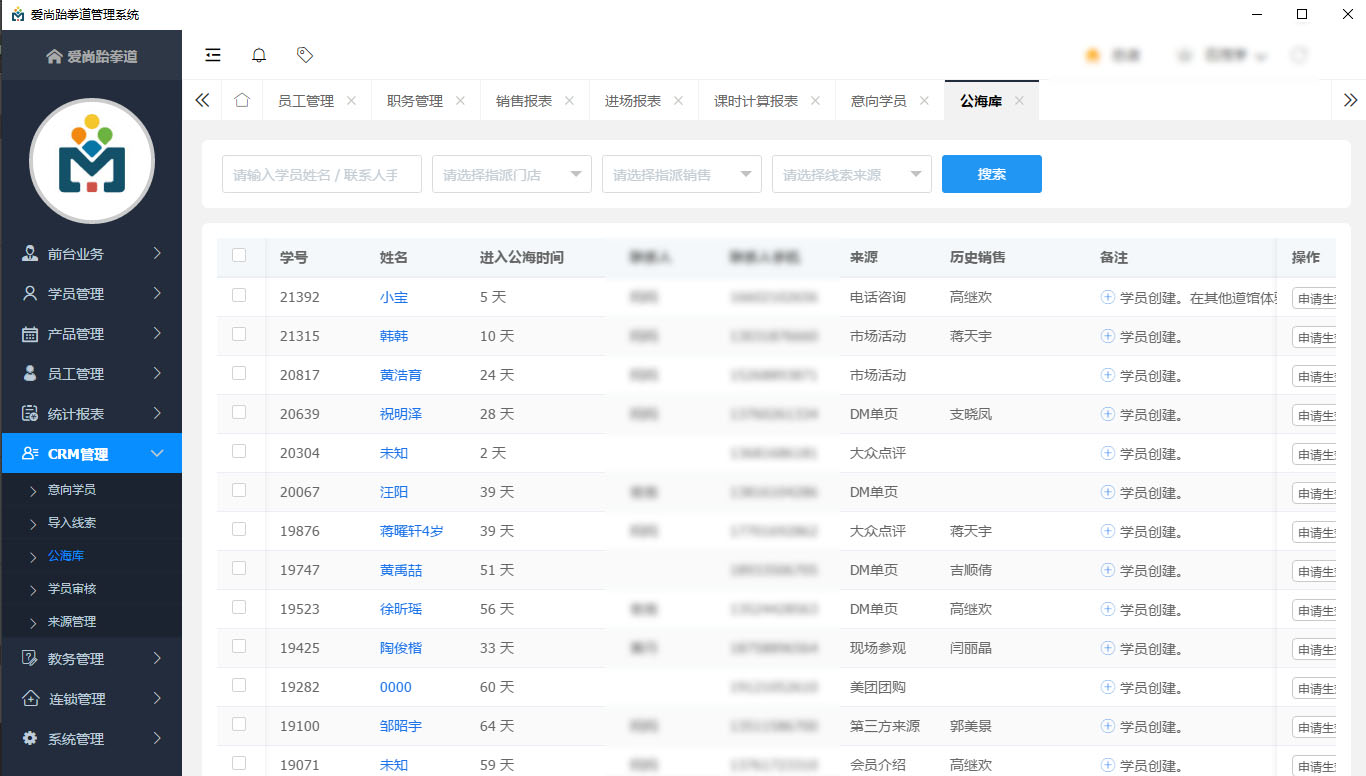The width and height of the screenshot is (1366, 776).
Task: Check the box for student 20639
Action: click(239, 412)
